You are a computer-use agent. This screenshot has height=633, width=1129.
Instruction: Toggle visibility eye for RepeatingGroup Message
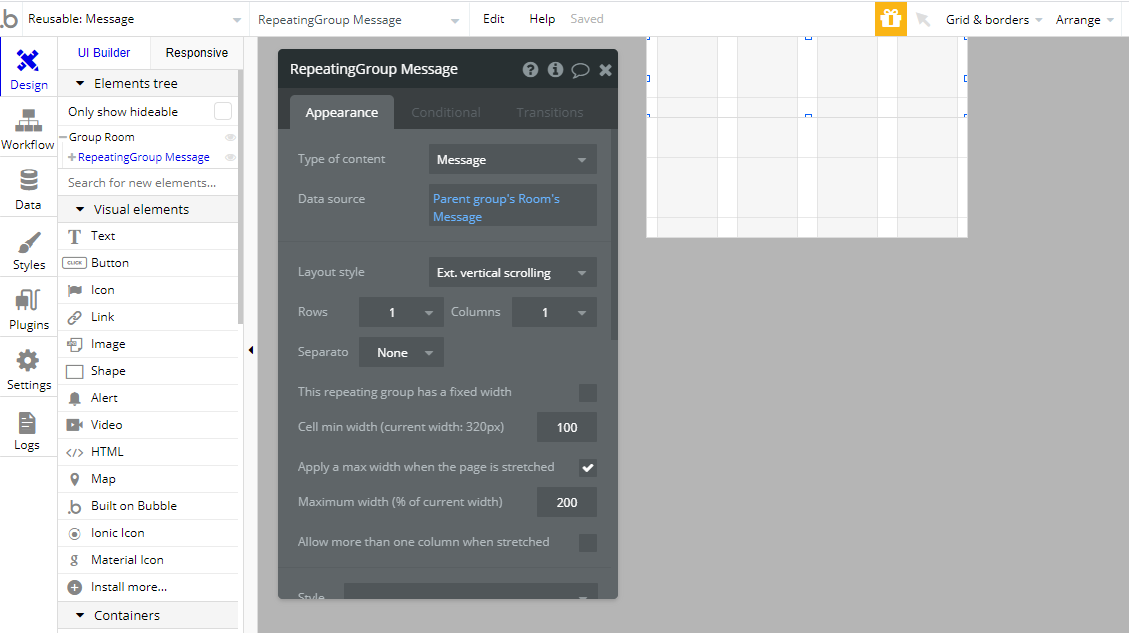click(230, 157)
